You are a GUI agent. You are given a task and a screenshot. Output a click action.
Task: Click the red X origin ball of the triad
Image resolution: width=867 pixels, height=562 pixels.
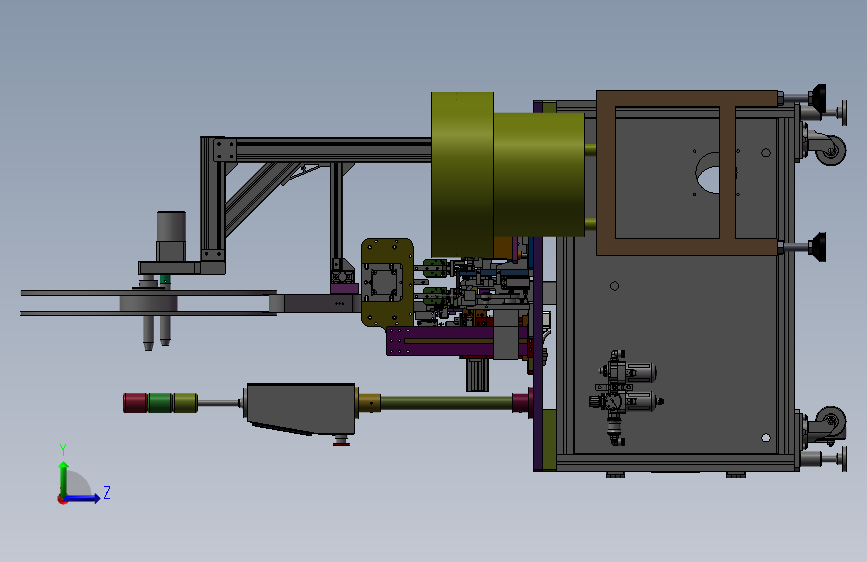coord(61,500)
